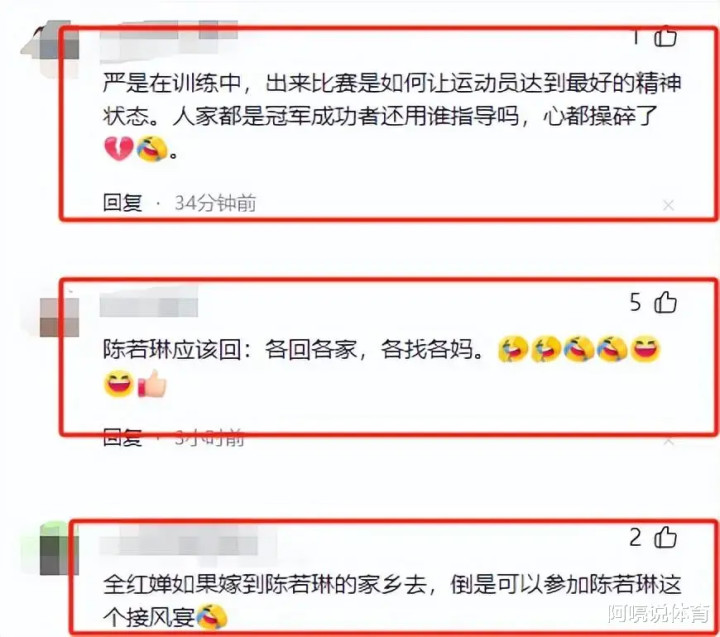Dismiss the comment posted 34分钟前 with the X icon
Screen dimensions: 720x637
669,205
